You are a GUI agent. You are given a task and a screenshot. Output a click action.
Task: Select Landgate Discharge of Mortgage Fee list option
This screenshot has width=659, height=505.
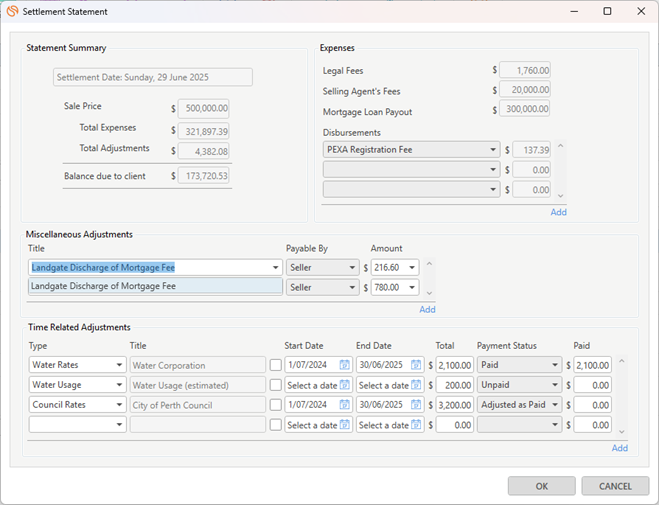[156, 286]
